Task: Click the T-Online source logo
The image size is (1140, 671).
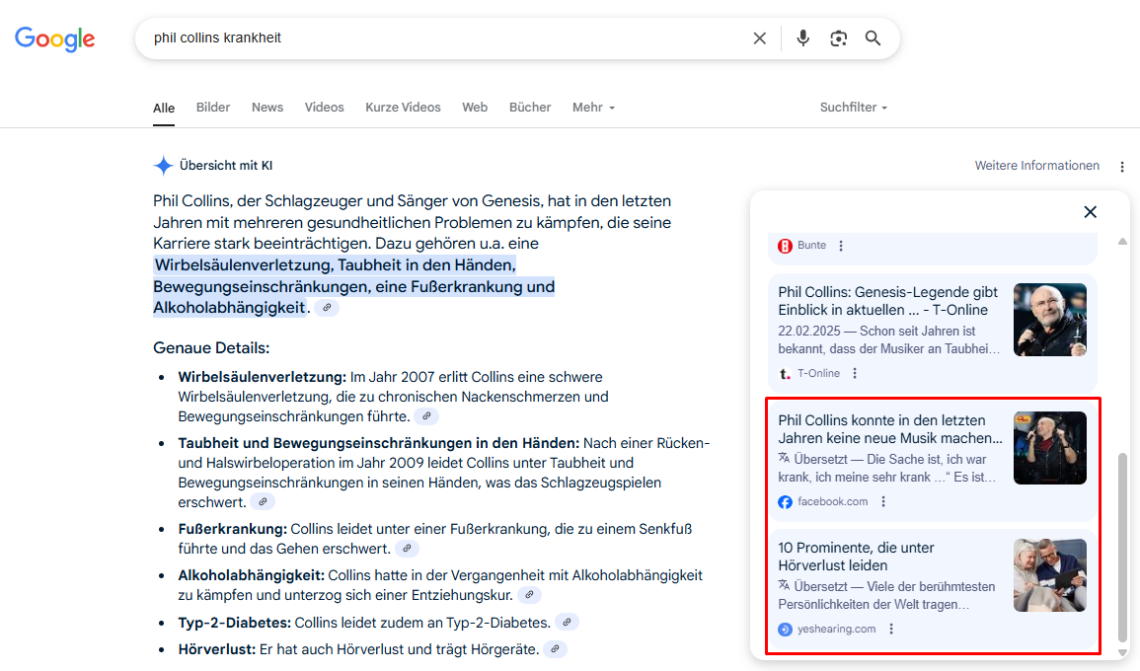Action: tap(785, 374)
